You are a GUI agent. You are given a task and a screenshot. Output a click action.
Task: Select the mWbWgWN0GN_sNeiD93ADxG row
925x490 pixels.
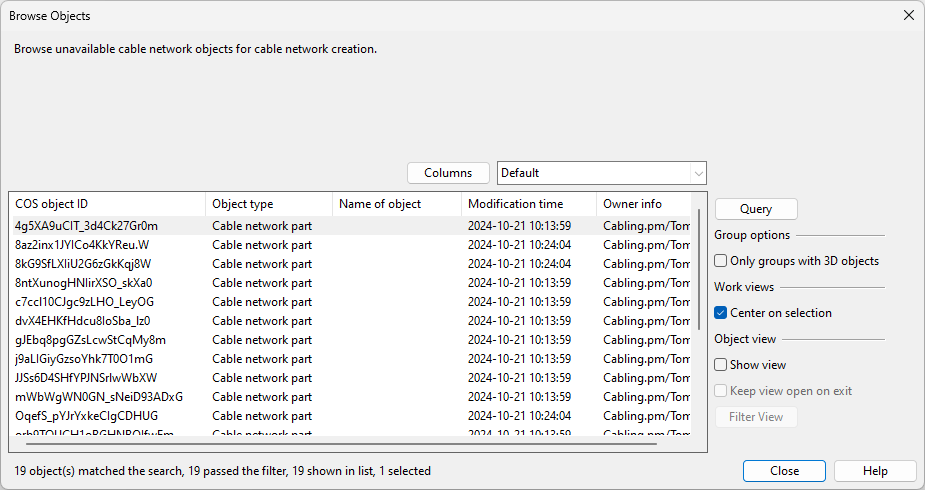[x=99, y=397]
